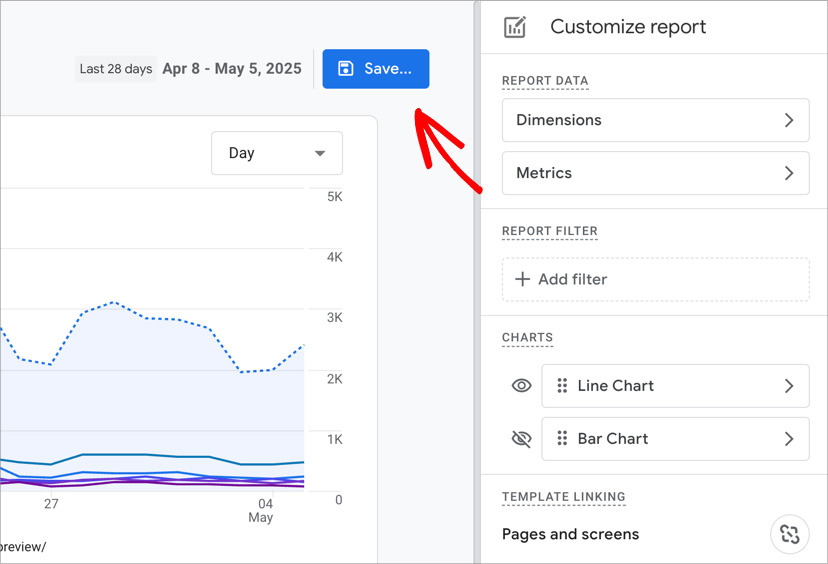Click the Save... button
The image size is (828, 564).
[x=375, y=69]
